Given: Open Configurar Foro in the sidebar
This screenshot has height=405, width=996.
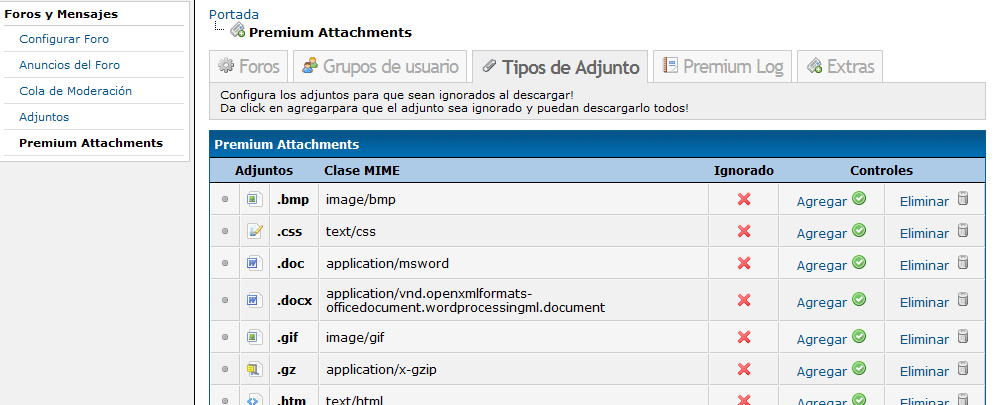Looking at the screenshot, I should tap(64, 39).
